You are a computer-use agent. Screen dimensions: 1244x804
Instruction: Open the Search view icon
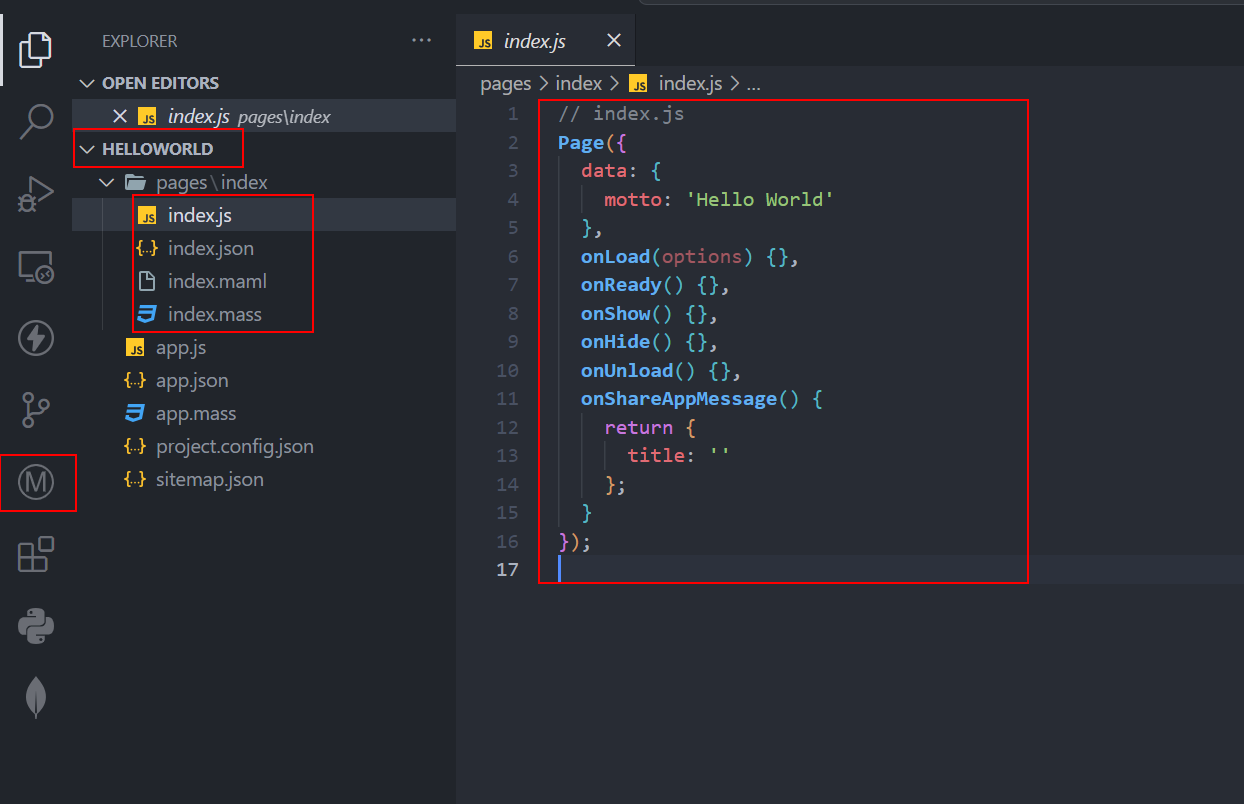pyautogui.click(x=36, y=120)
